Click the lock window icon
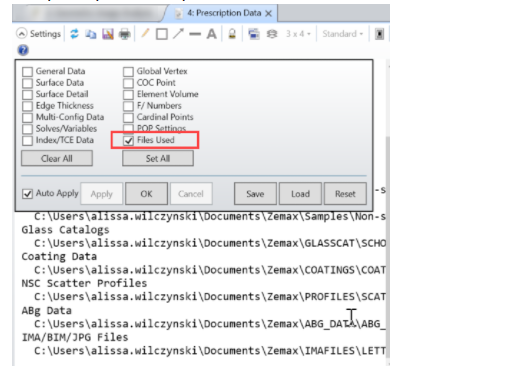The width and height of the screenshot is (515, 382). (232, 34)
